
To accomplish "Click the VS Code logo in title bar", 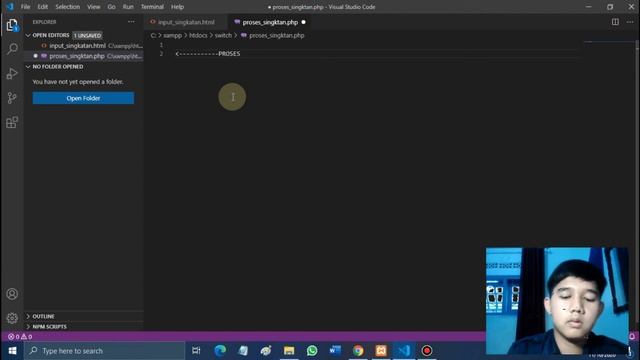I will [9, 7].
